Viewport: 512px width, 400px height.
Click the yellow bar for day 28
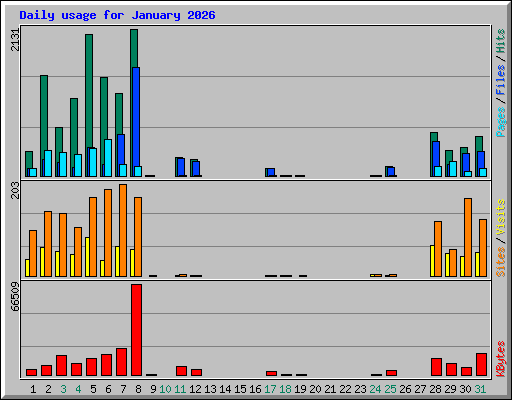click(432, 261)
